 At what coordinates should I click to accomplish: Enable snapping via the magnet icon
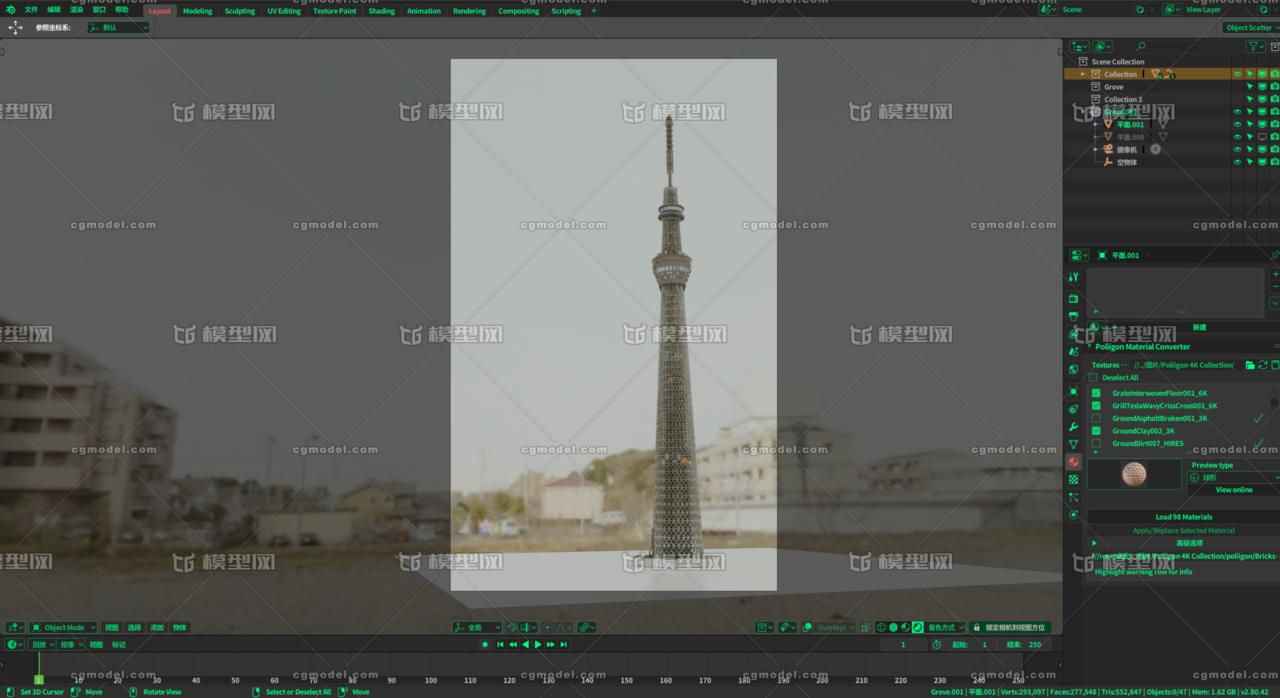510,627
